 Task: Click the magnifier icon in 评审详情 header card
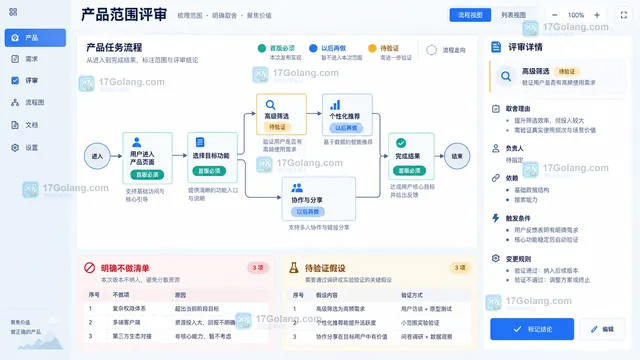506,76
